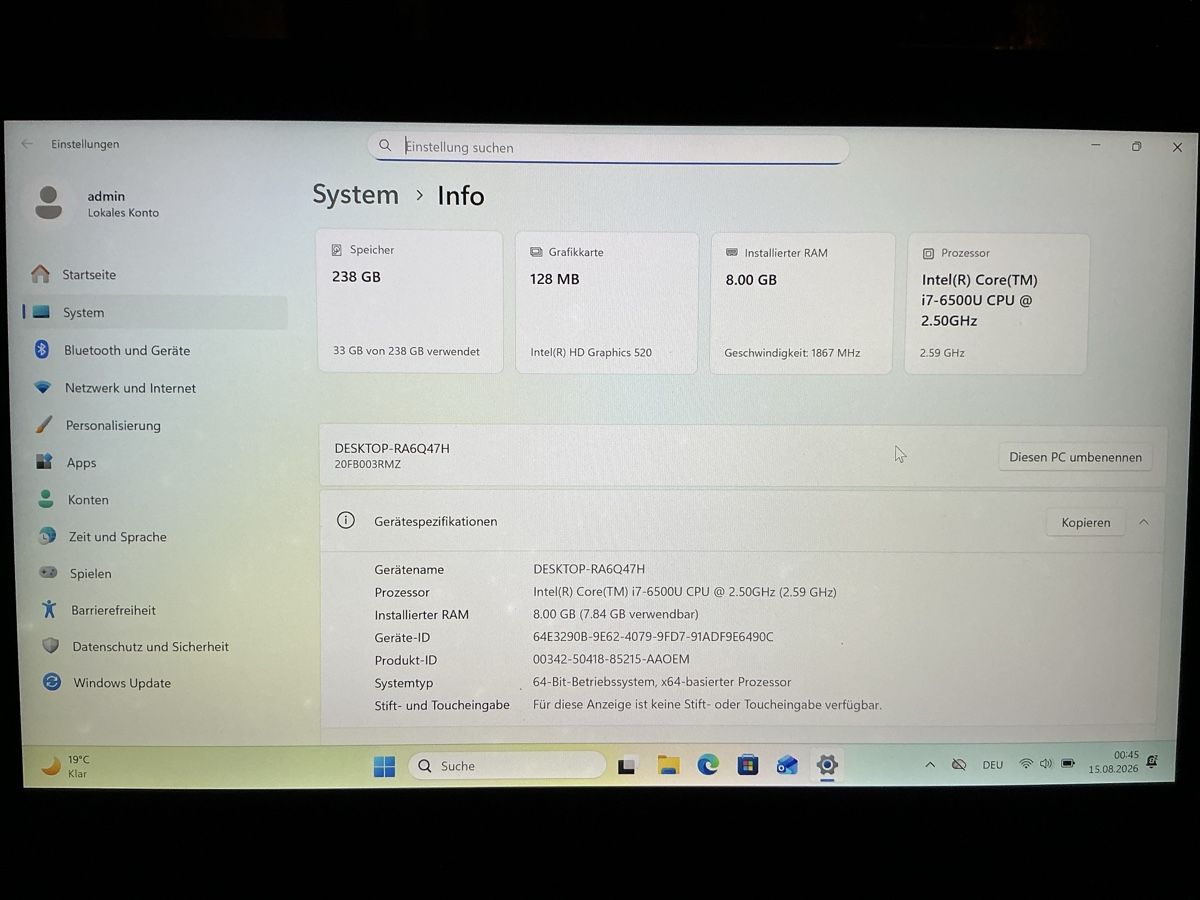This screenshot has width=1200, height=900.
Task: Click the volume speaker tray icon
Action: 1046,764
